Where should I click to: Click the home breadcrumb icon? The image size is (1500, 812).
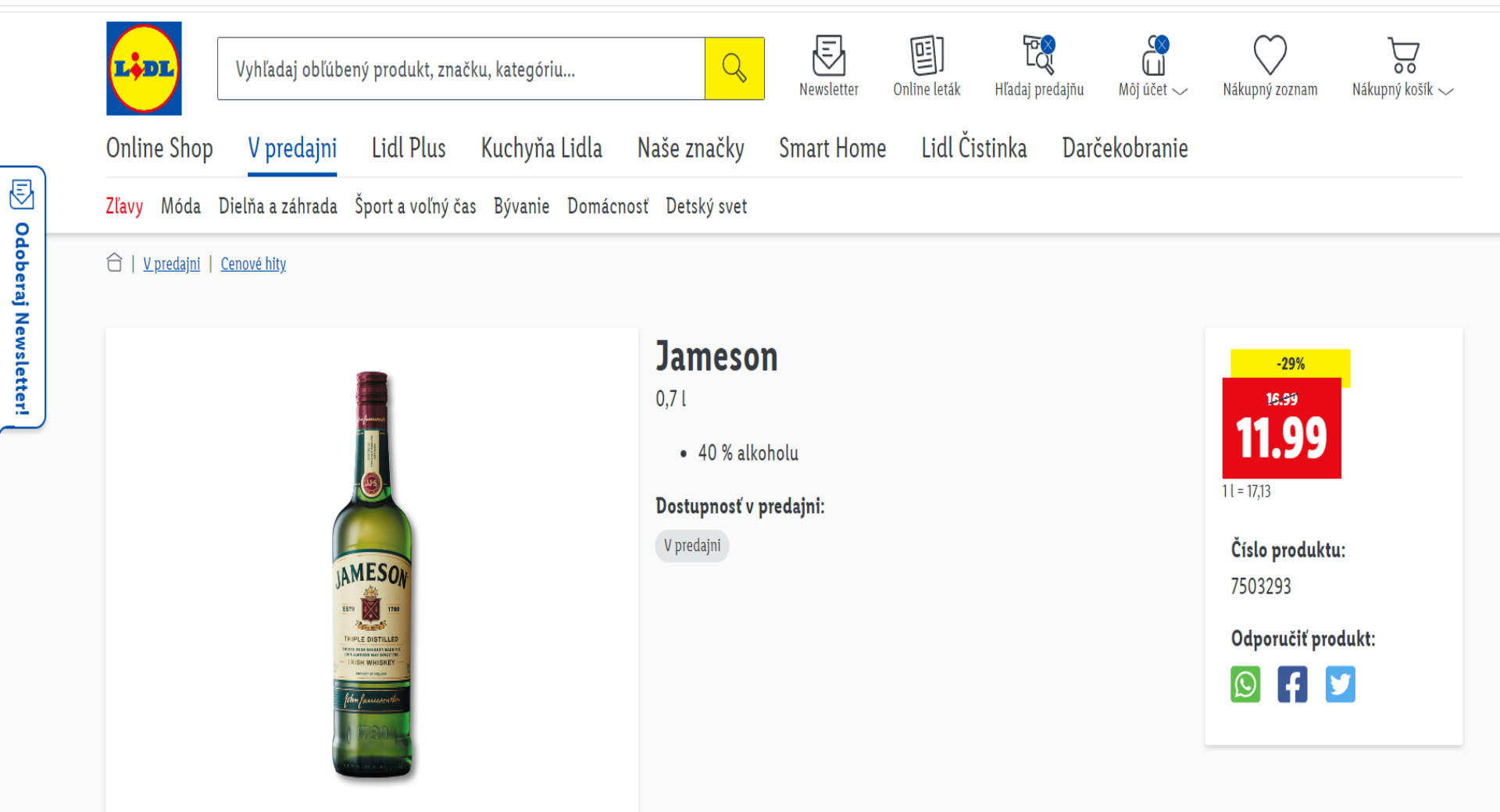[x=114, y=263]
